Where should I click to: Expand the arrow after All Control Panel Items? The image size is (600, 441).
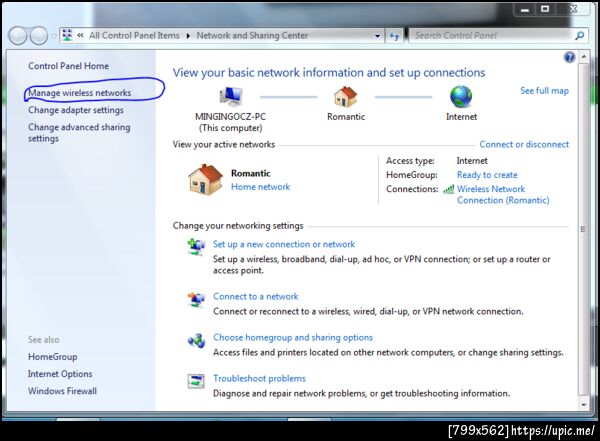[x=188, y=36]
